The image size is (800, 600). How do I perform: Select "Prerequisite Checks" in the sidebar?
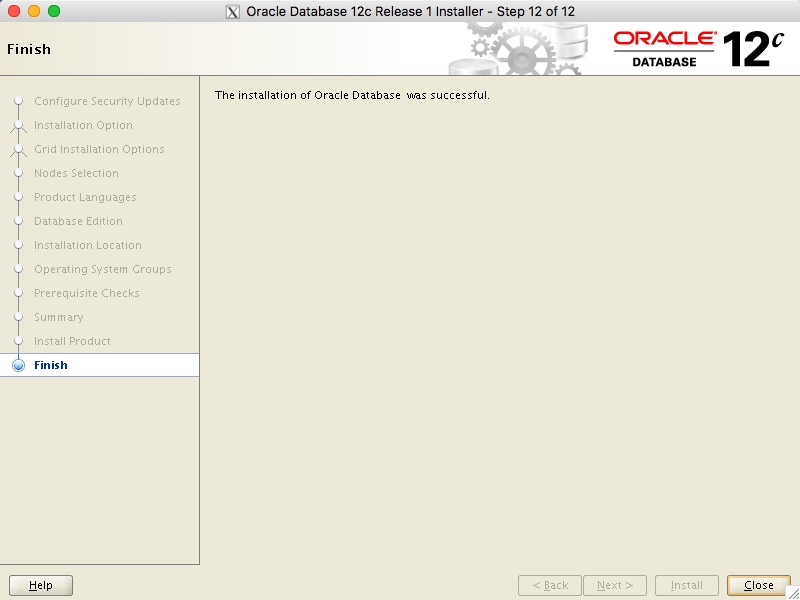tap(85, 293)
